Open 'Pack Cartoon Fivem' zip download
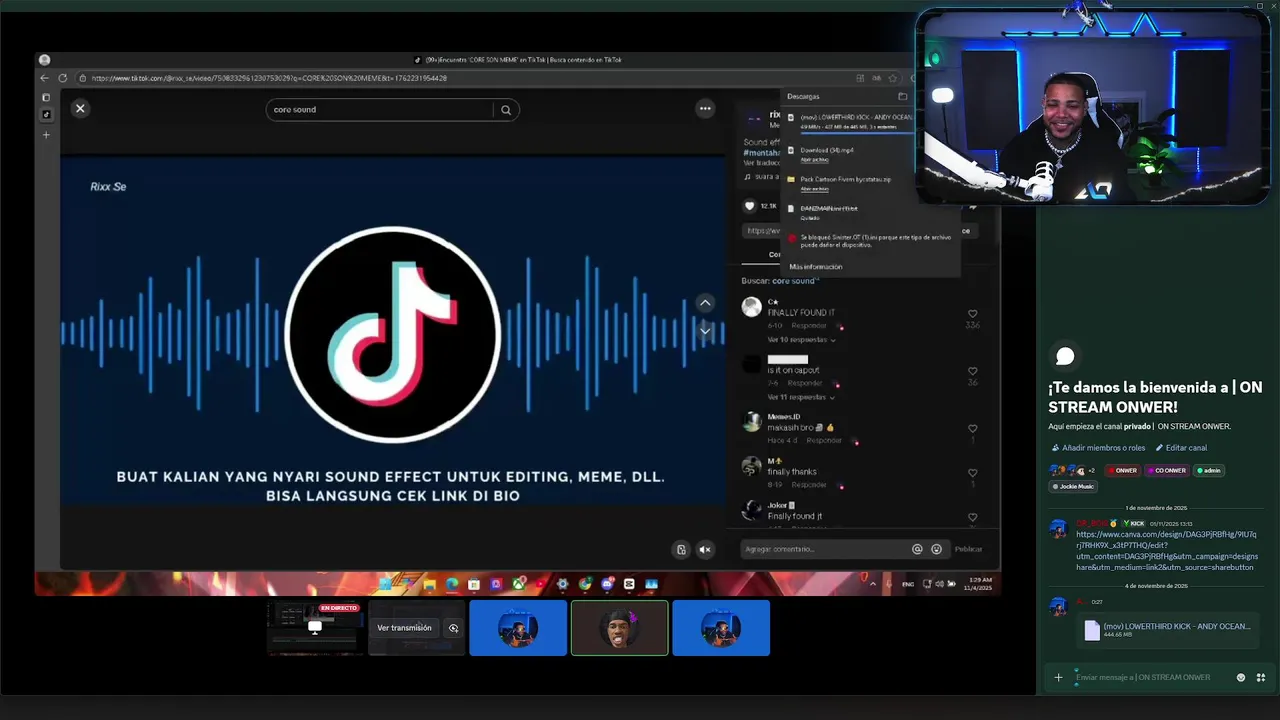Viewport: 1280px width, 720px height. (x=845, y=179)
